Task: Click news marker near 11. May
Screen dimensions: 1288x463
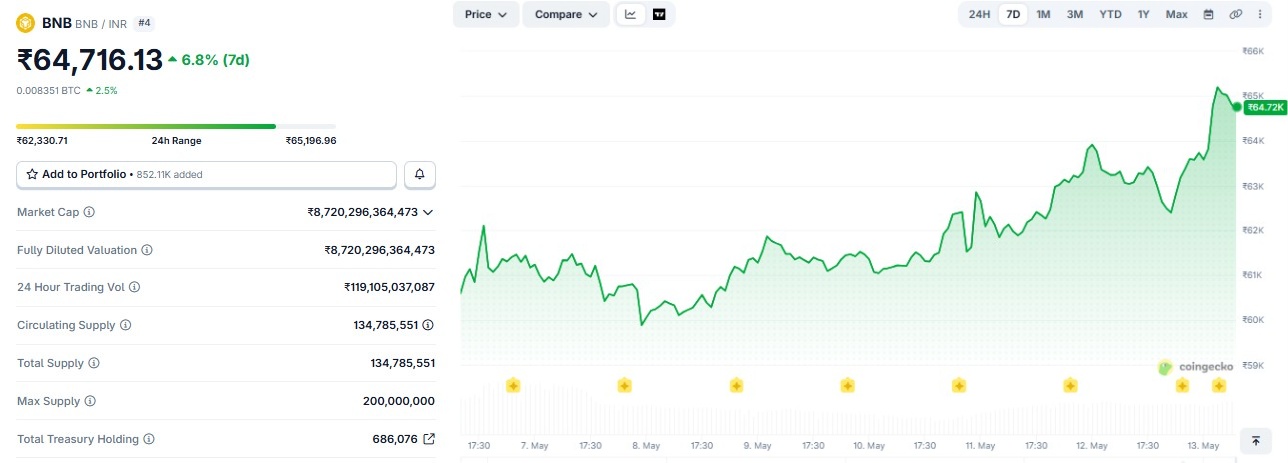Action: pos(959,385)
